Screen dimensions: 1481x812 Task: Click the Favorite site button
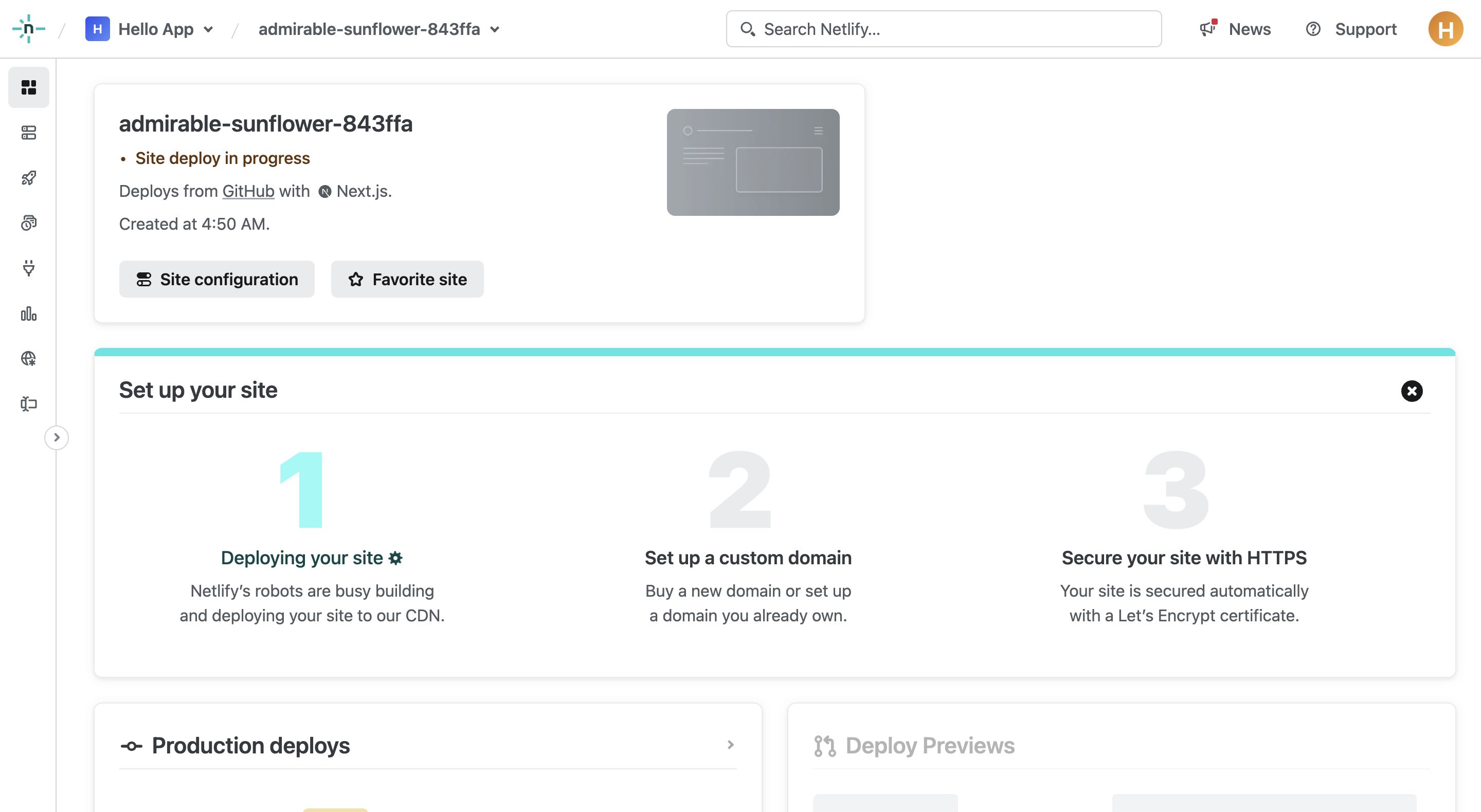coord(407,279)
